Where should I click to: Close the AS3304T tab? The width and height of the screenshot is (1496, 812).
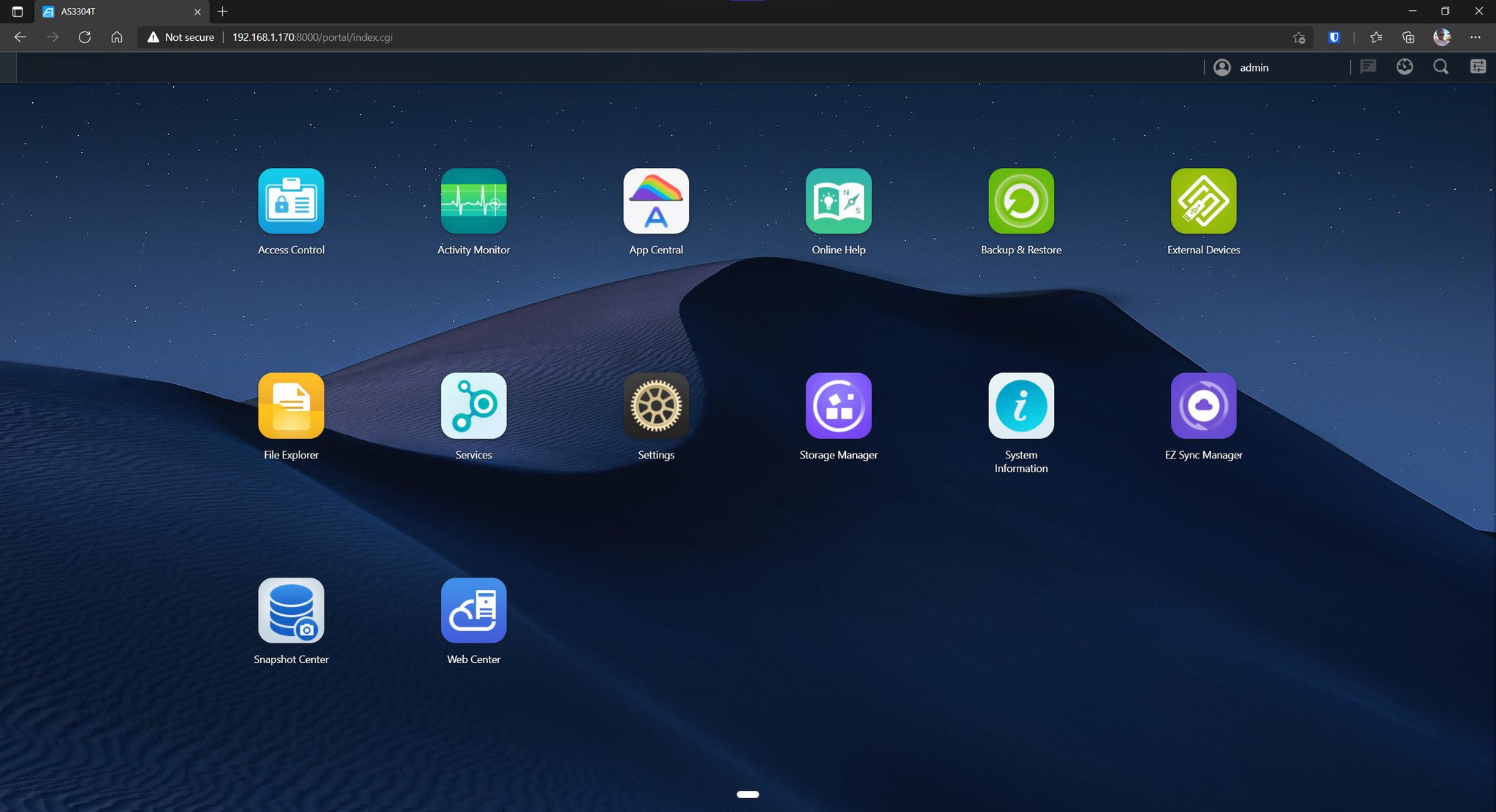point(197,12)
